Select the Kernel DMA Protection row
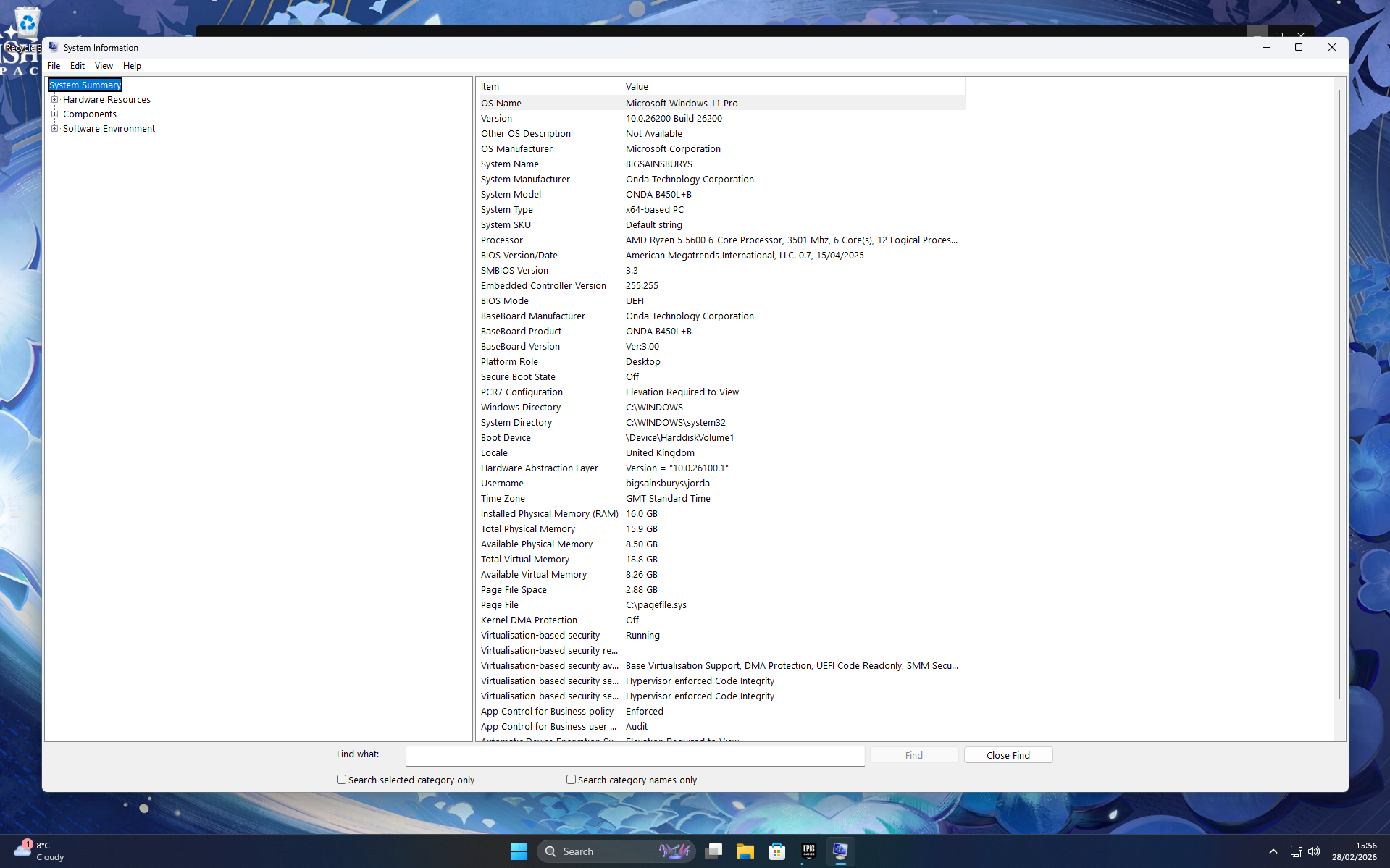Viewport: 1390px width, 868px height. [721, 620]
